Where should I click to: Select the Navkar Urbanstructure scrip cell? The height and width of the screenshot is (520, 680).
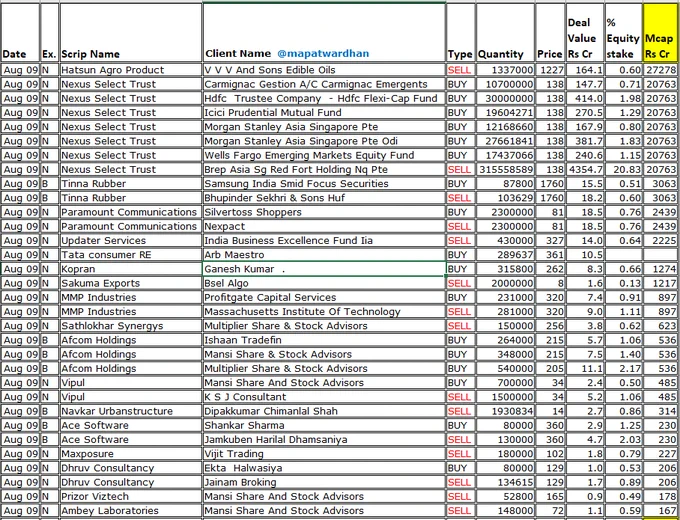point(131,411)
